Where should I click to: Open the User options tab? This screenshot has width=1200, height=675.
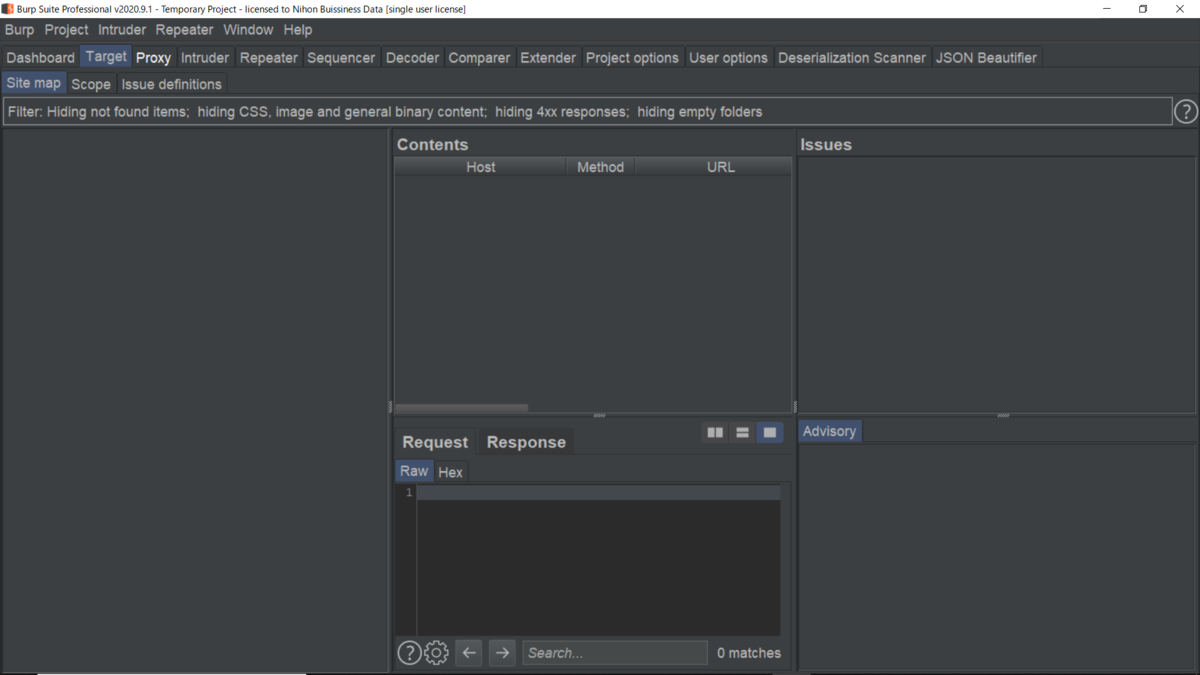(728, 58)
